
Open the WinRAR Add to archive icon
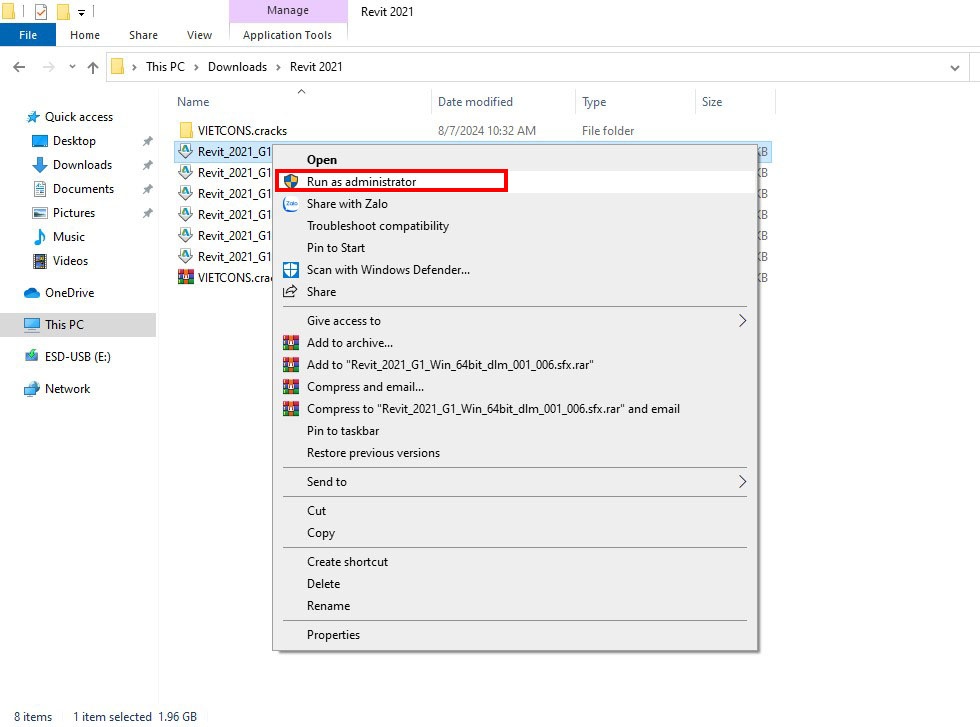(x=290, y=343)
